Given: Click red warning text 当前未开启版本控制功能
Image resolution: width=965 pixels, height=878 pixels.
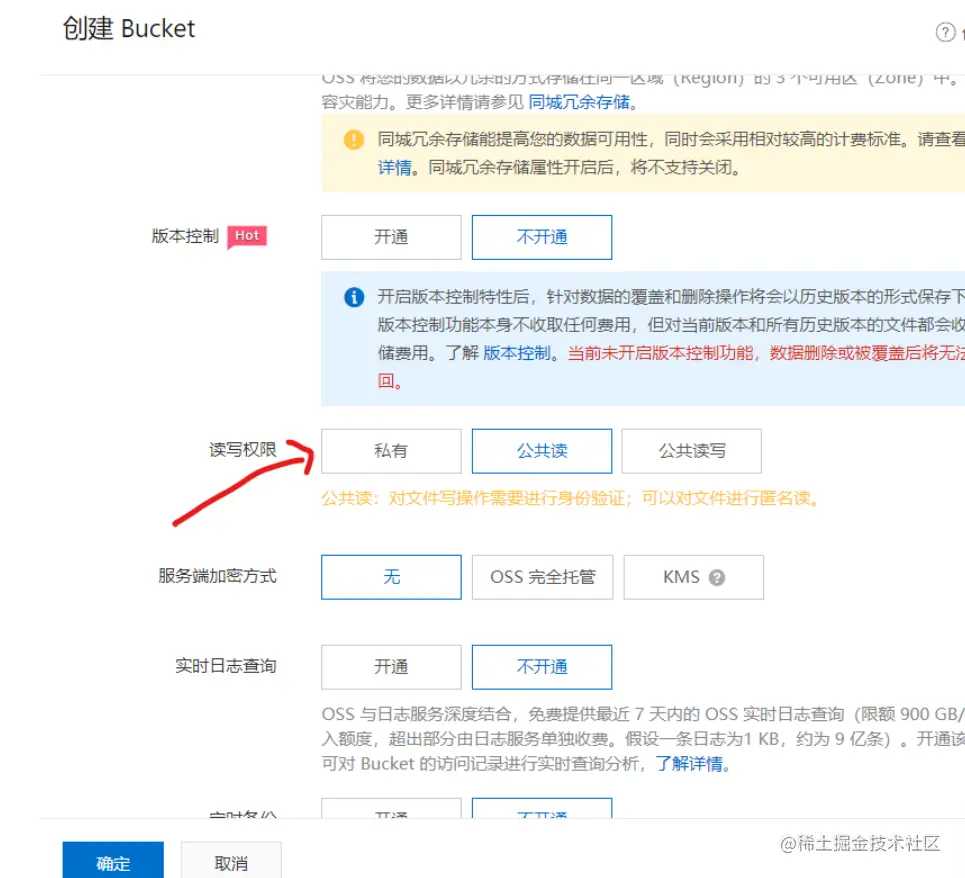Looking at the screenshot, I should [660, 353].
